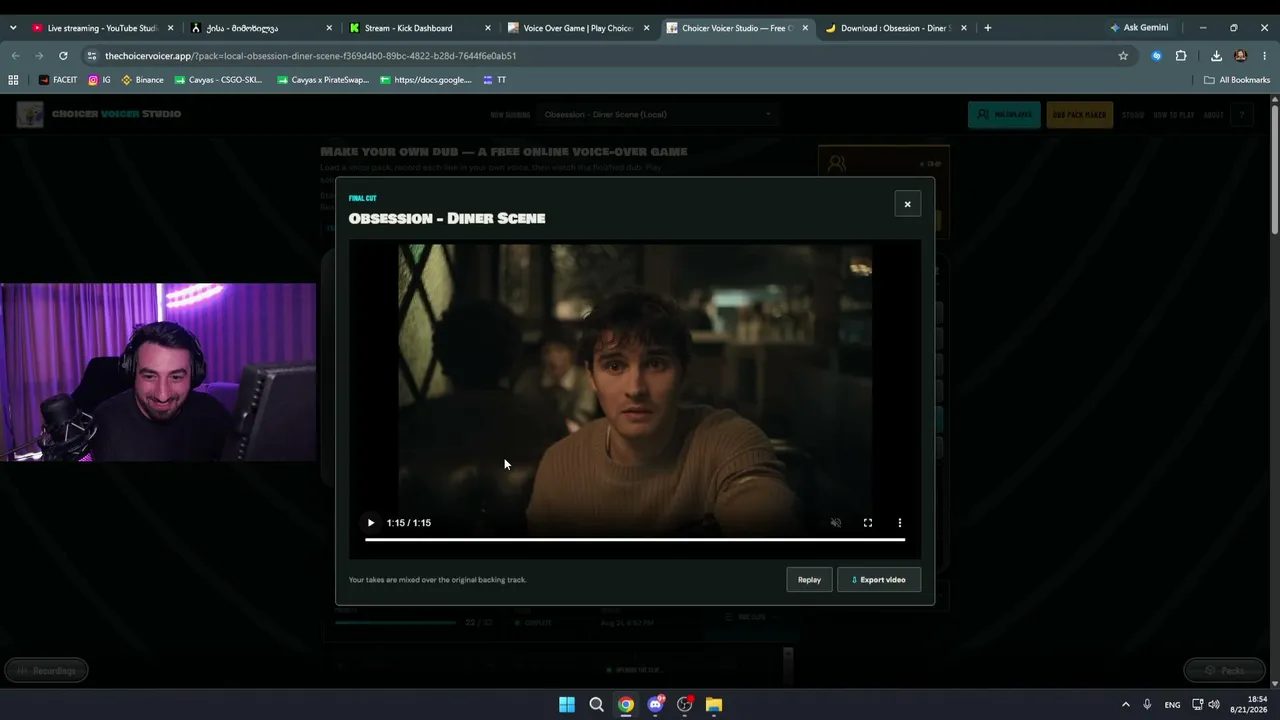This screenshot has height=720, width=1280.
Task: Open the Recordings panel
Action: (x=46, y=670)
